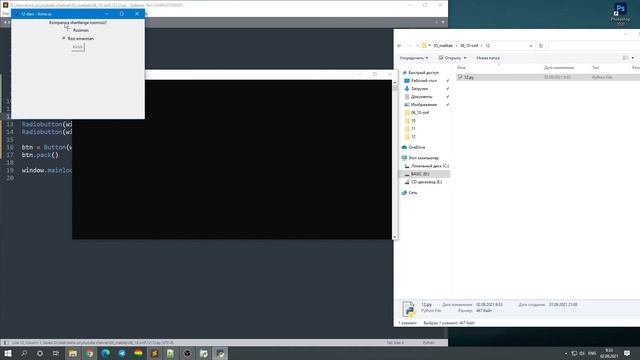Click the Kirish button in tkinter window

pos(78,47)
